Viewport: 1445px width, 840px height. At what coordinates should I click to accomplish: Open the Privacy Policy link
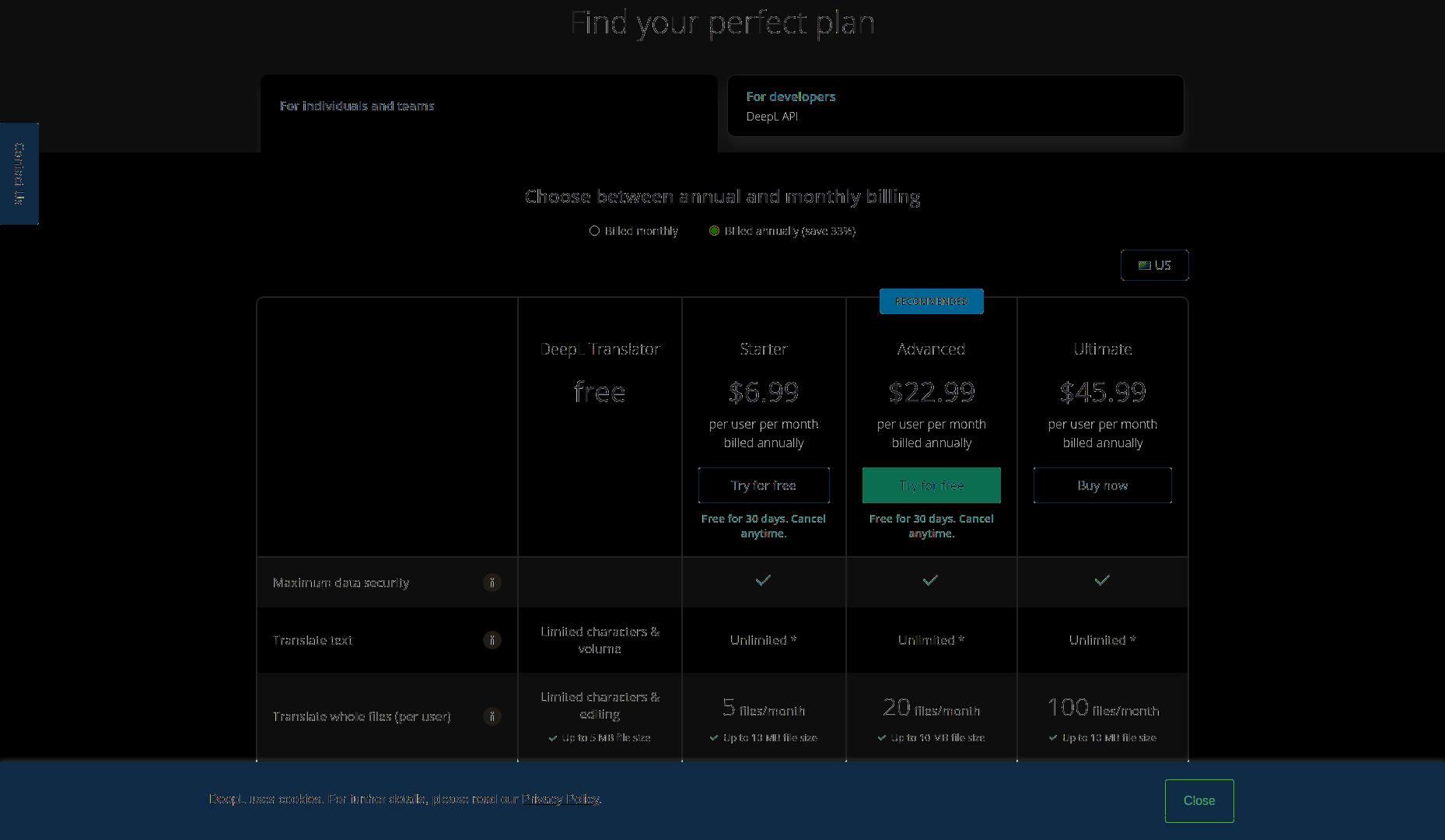(x=560, y=800)
